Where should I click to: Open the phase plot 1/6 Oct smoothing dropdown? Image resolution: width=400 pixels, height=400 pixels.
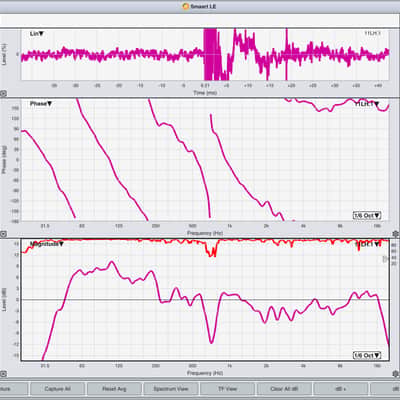[367, 215]
